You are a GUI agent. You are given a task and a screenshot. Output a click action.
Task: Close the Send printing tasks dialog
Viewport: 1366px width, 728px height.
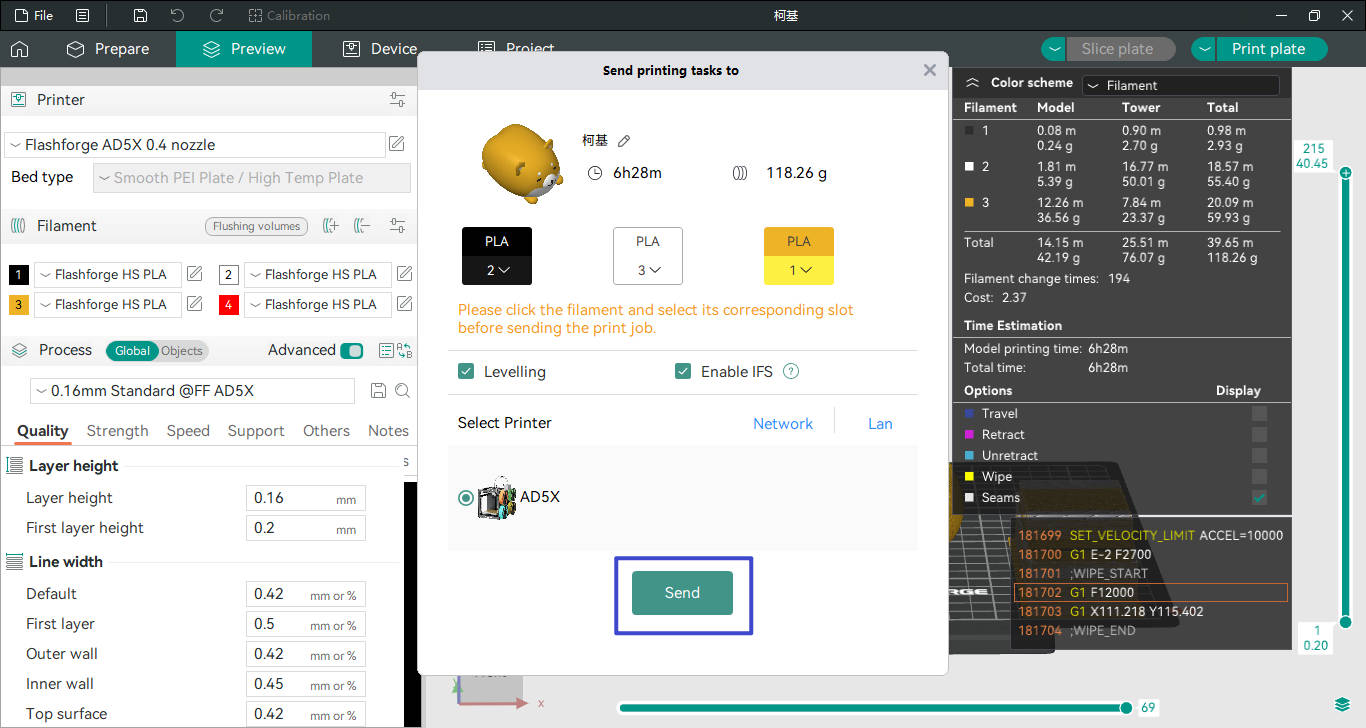pyautogui.click(x=930, y=70)
